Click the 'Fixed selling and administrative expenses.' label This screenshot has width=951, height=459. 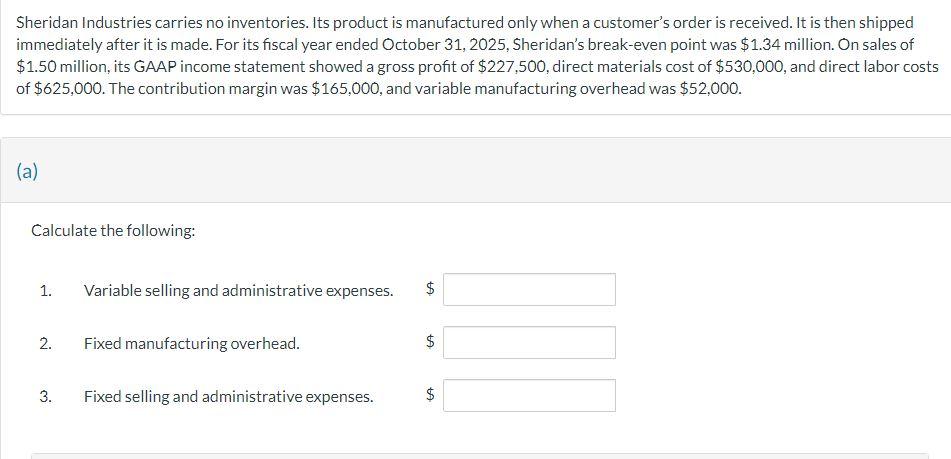[228, 396]
